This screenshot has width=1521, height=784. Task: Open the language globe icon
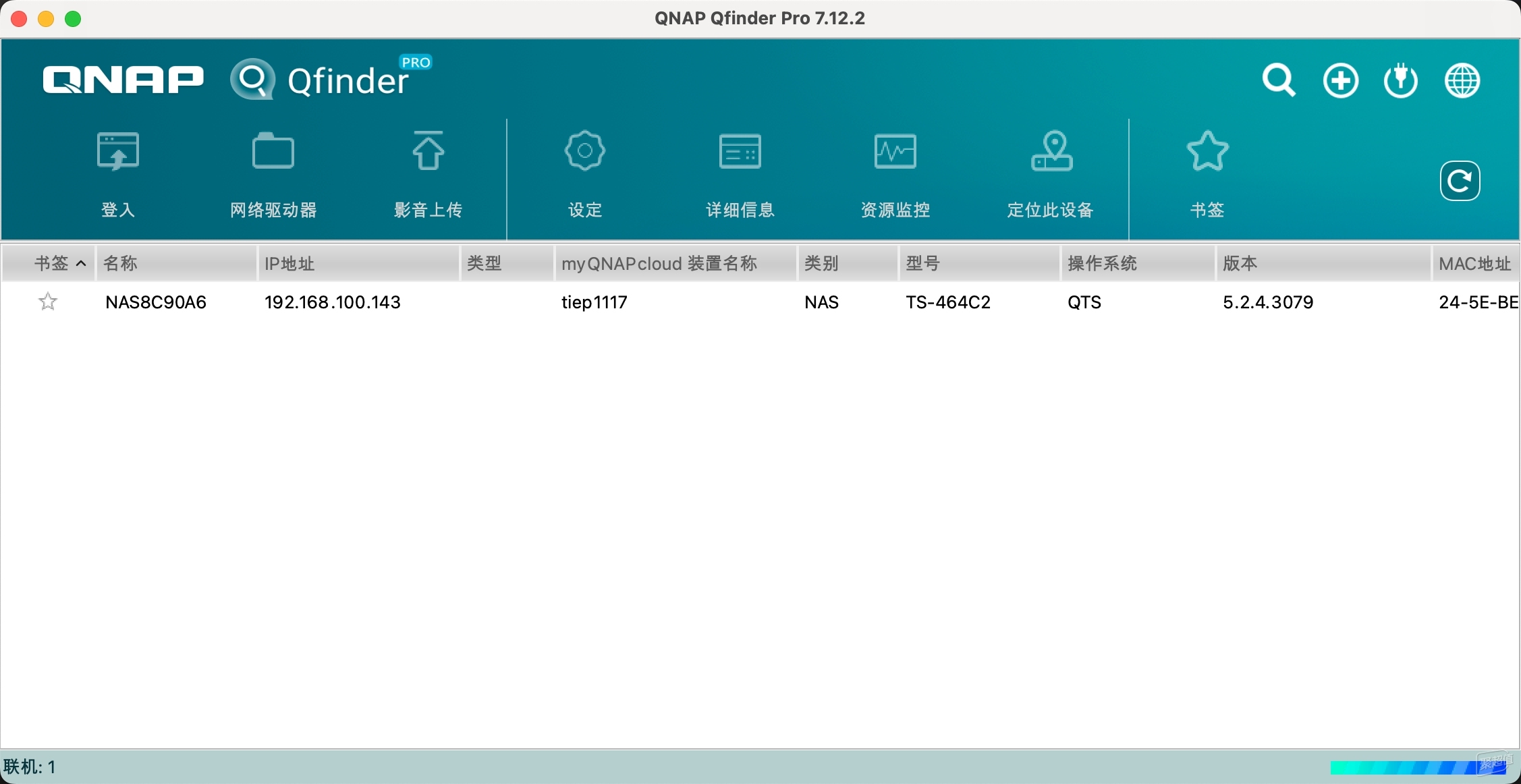click(x=1462, y=81)
